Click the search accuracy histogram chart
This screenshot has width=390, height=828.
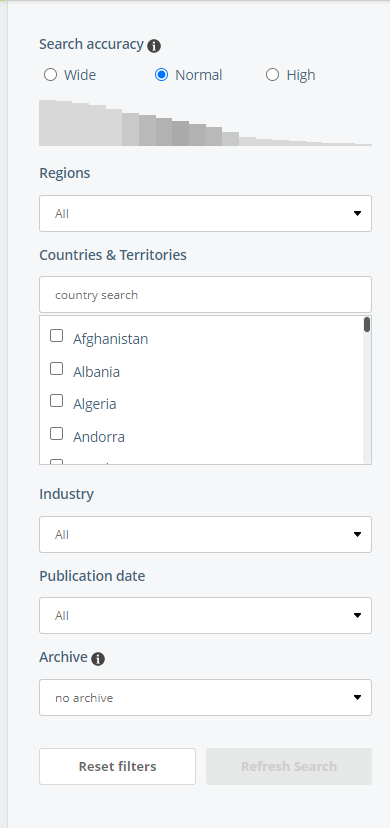[x=205, y=123]
